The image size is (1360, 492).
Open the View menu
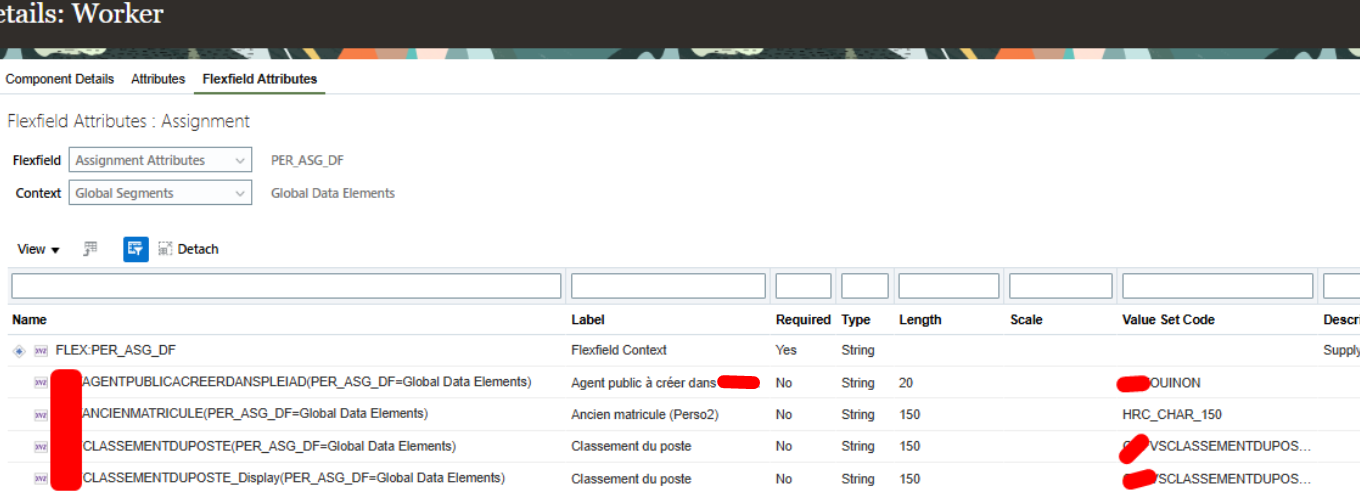click(38, 249)
